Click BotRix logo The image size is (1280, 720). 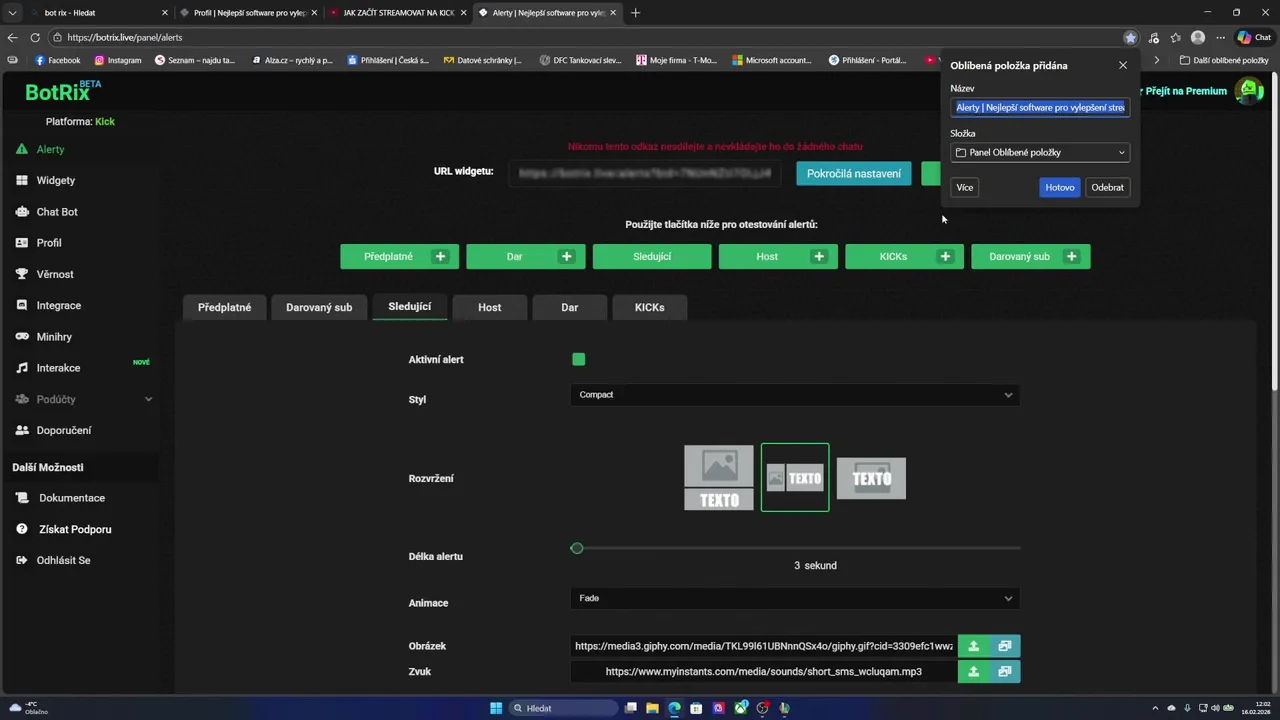click(x=63, y=92)
